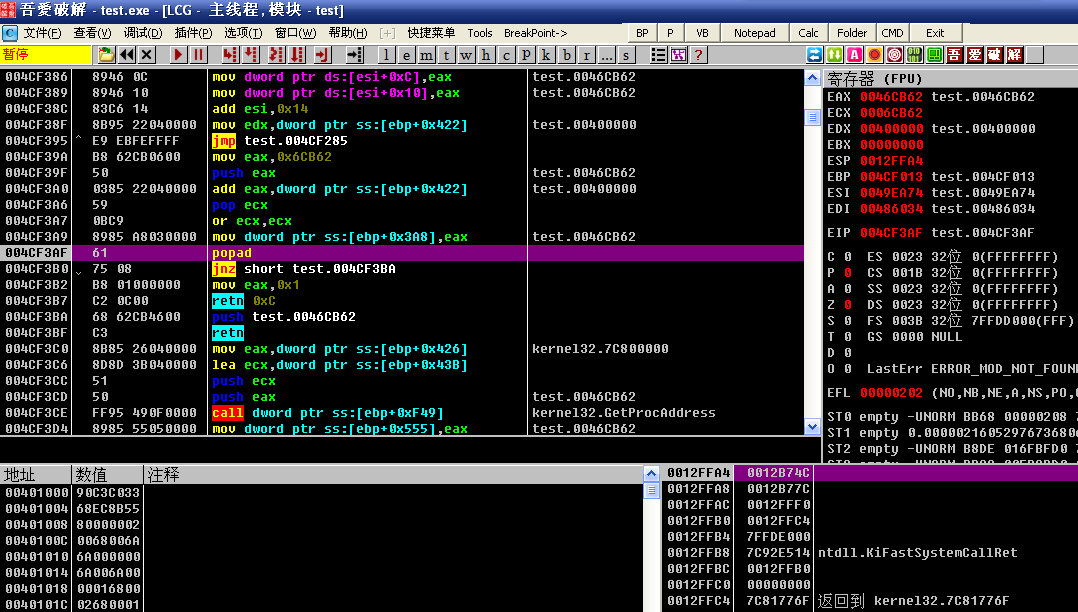Close the debugged program with X icon
Screen dimensions: 1078x612
coord(146,55)
